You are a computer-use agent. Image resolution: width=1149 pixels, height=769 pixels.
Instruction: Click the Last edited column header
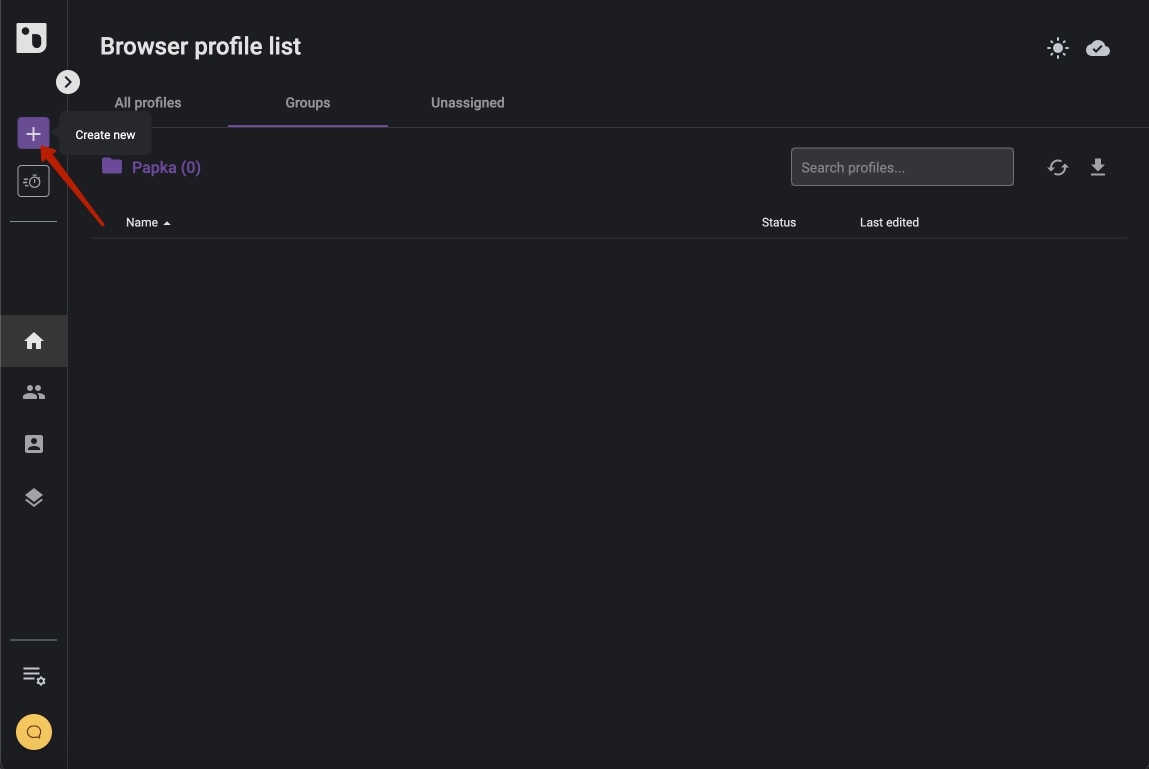click(x=888, y=222)
